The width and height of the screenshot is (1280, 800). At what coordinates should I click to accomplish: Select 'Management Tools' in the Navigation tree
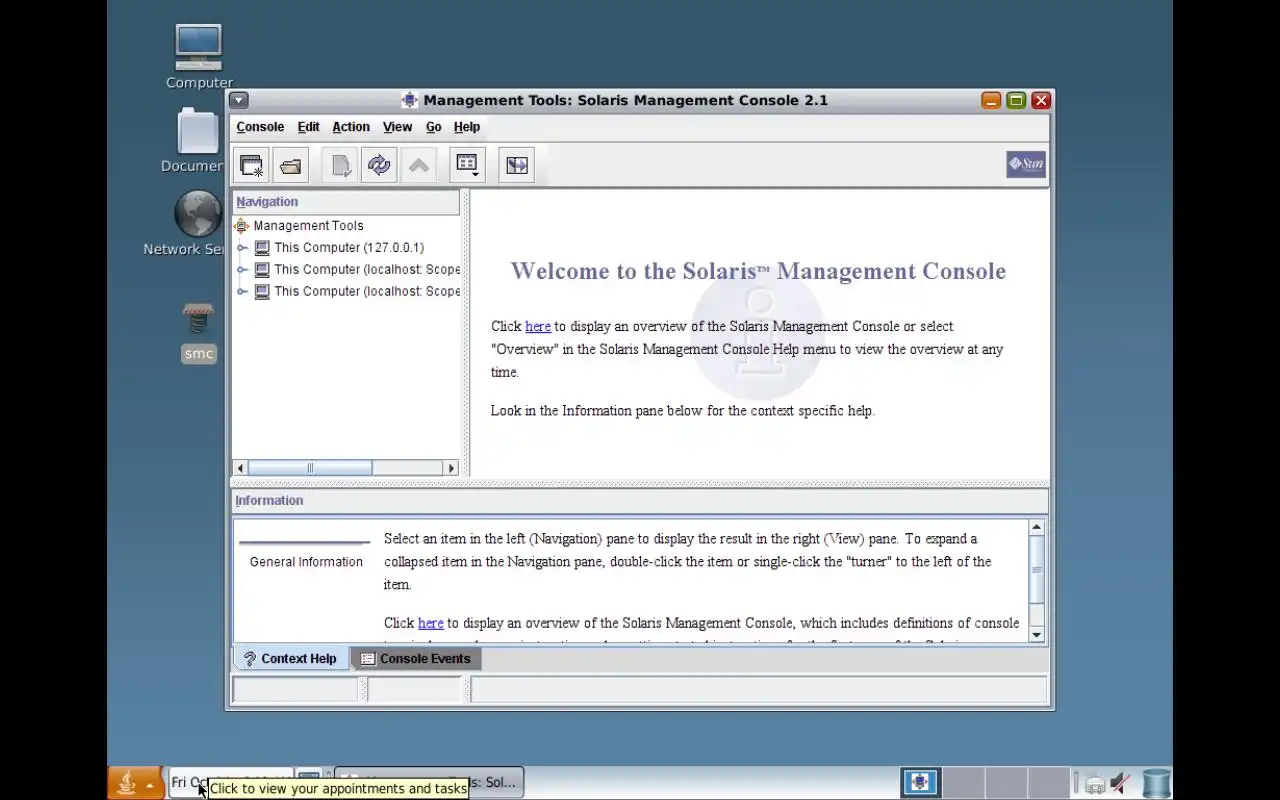tap(308, 226)
